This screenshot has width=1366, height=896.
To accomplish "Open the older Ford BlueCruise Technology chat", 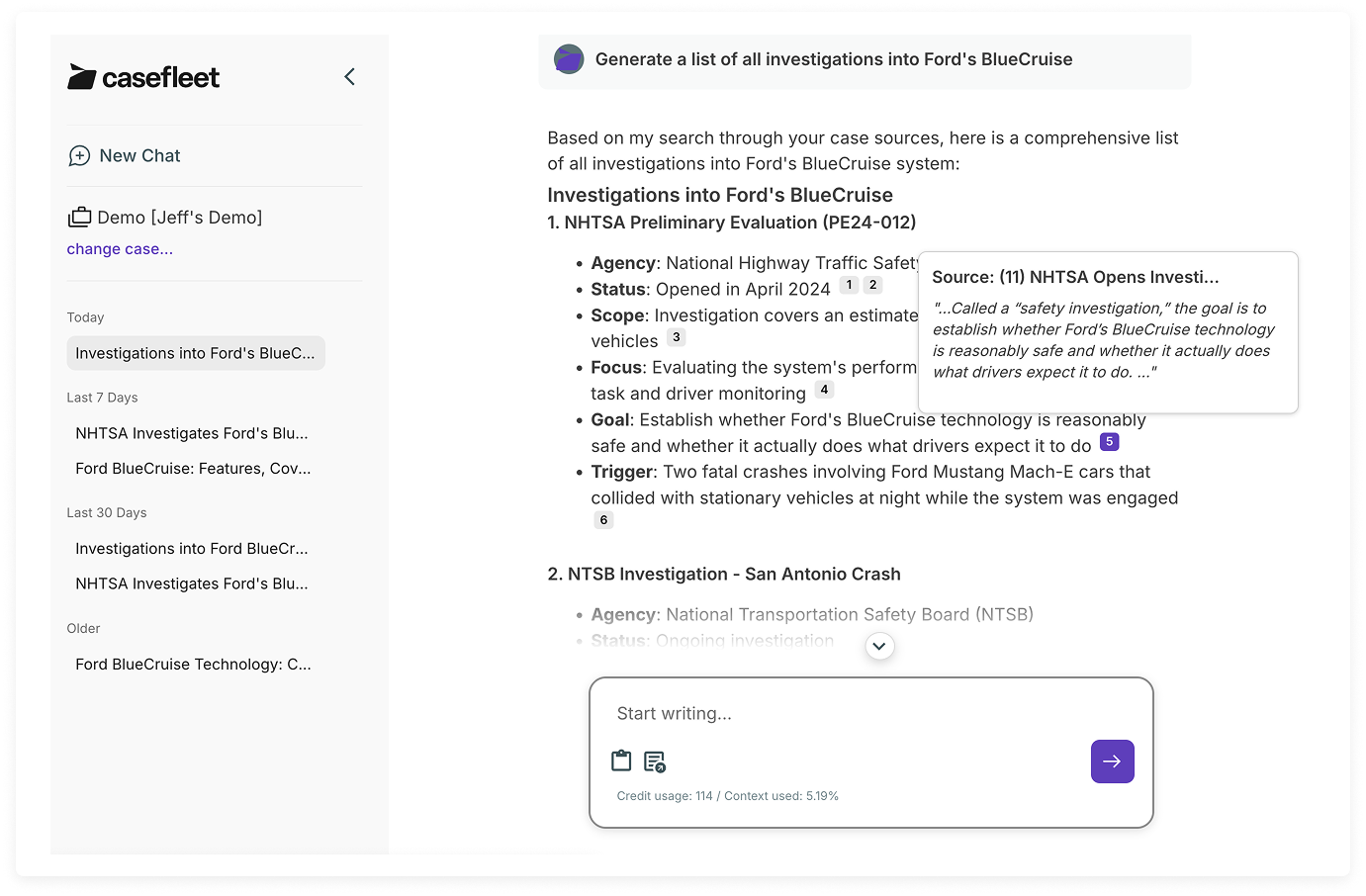I will [193, 665].
